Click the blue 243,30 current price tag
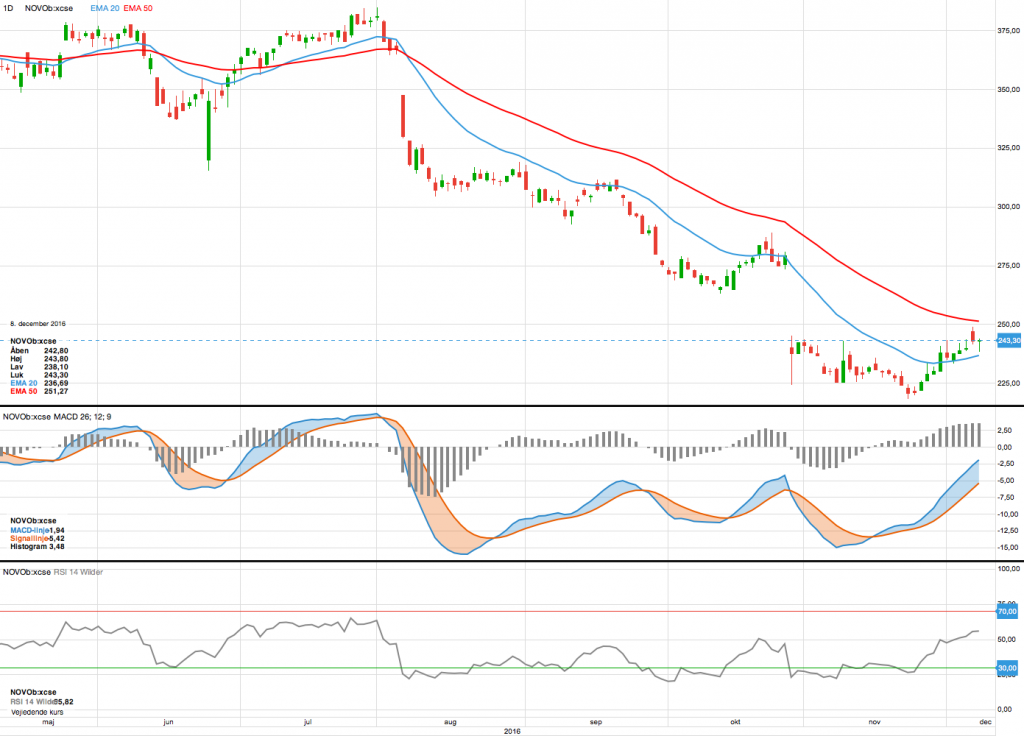Image resolution: width=1024 pixels, height=736 pixels. [x=1009, y=340]
